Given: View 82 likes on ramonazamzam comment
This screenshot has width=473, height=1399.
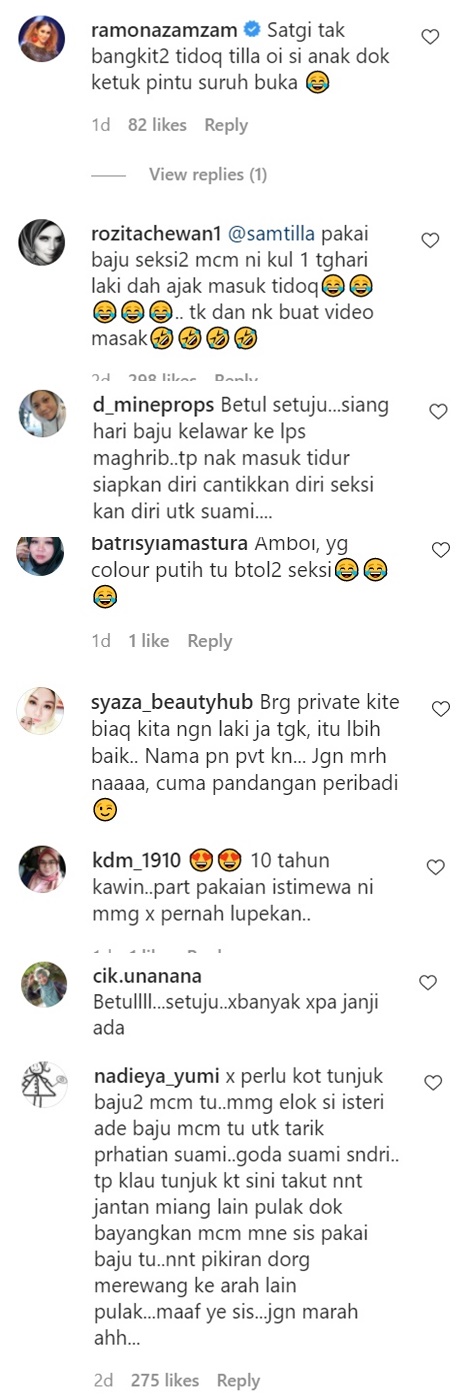Looking at the screenshot, I should pyautogui.click(x=158, y=125).
